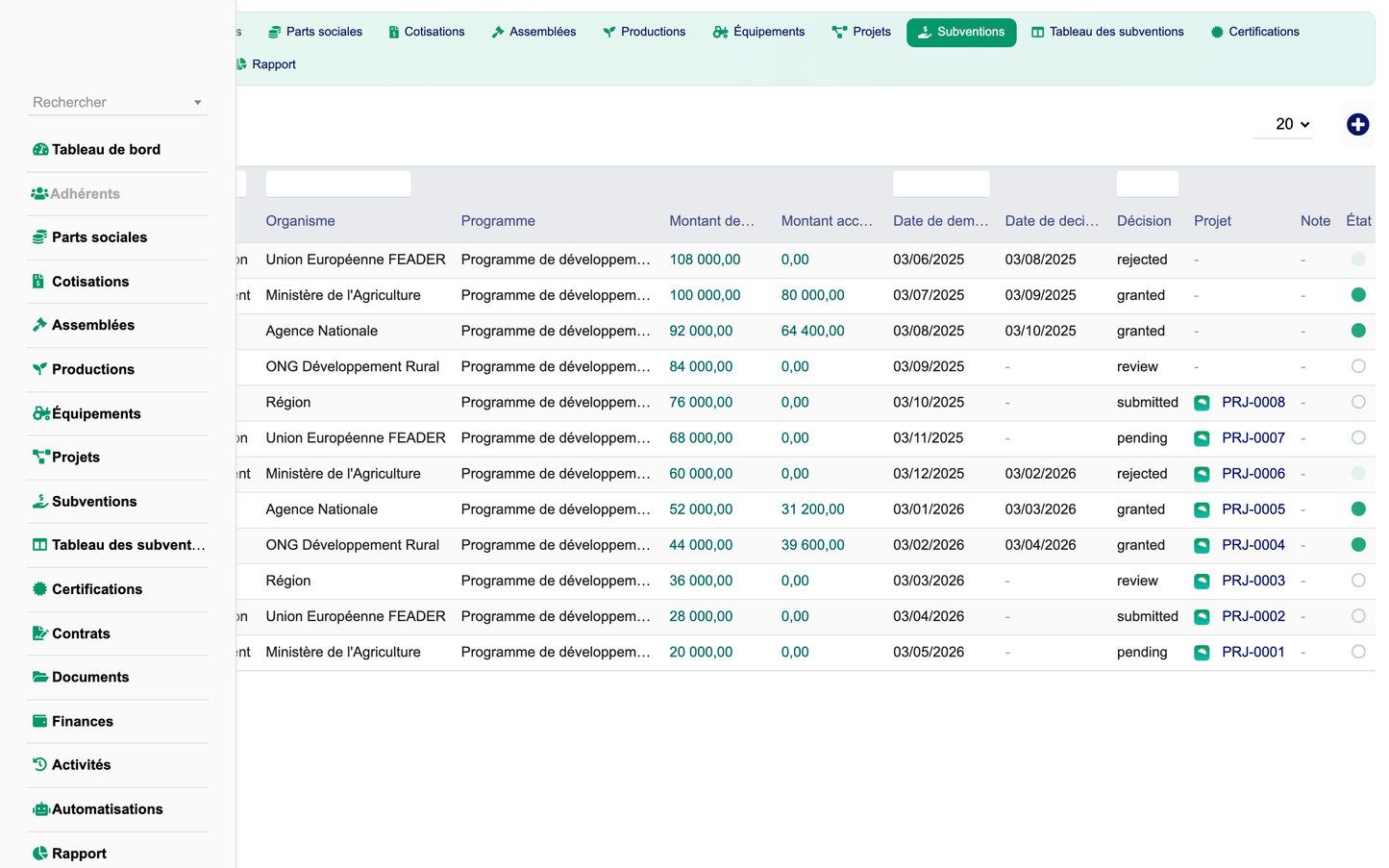This screenshot has width=1389, height=868.
Task: Click amount 31 200,00 cell
Action: 812,509
